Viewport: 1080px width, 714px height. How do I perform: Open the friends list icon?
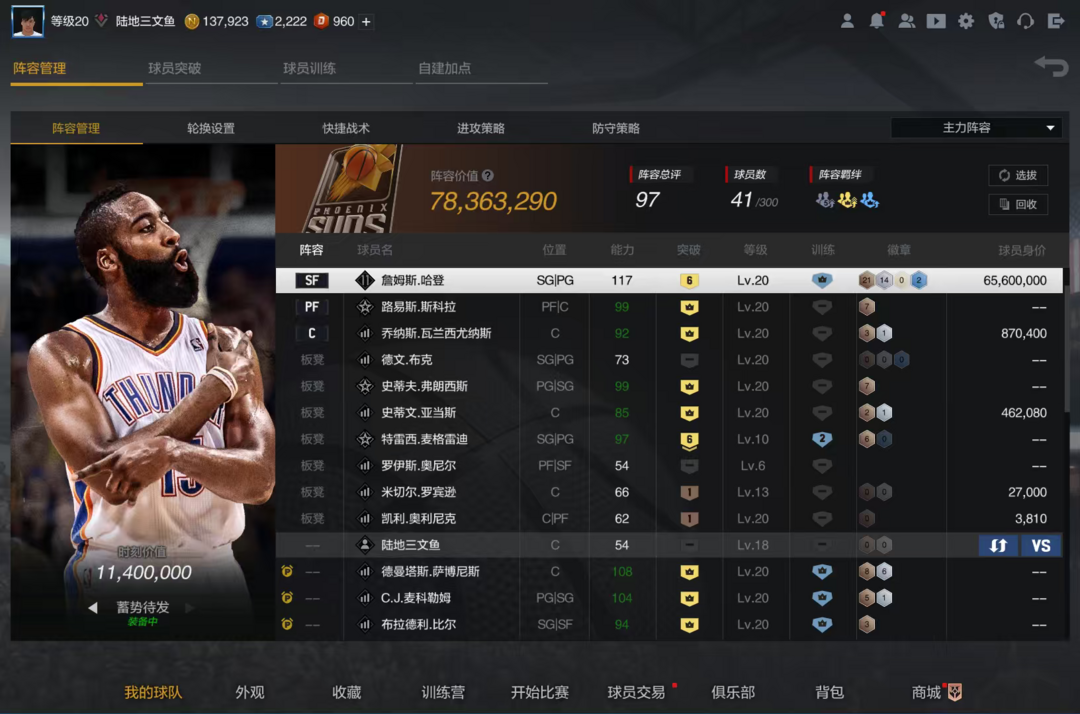[906, 21]
